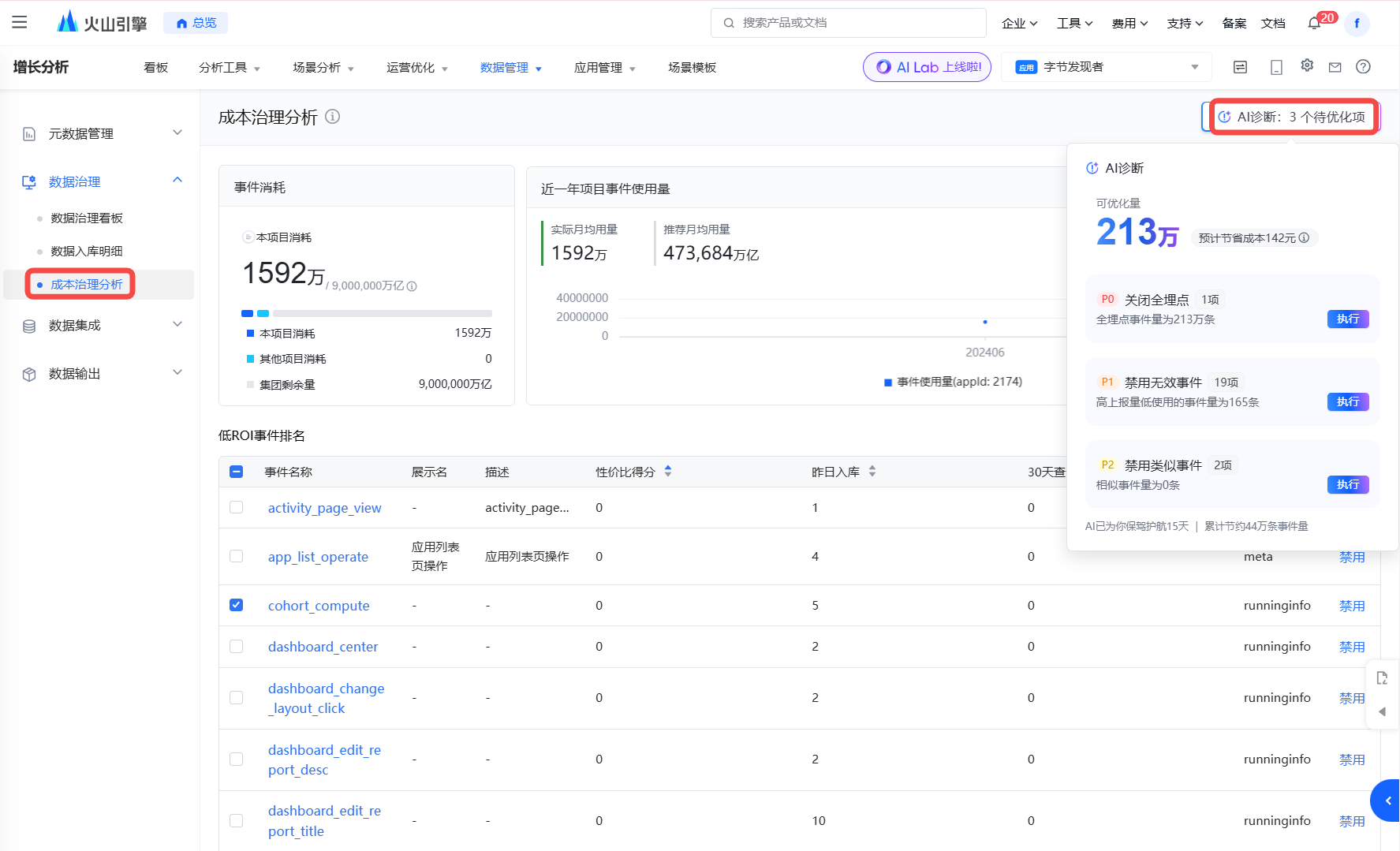The height and width of the screenshot is (851, 1400).
Task: Click the list panel icon in toolbar
Action: click(x=1240, y=67)
